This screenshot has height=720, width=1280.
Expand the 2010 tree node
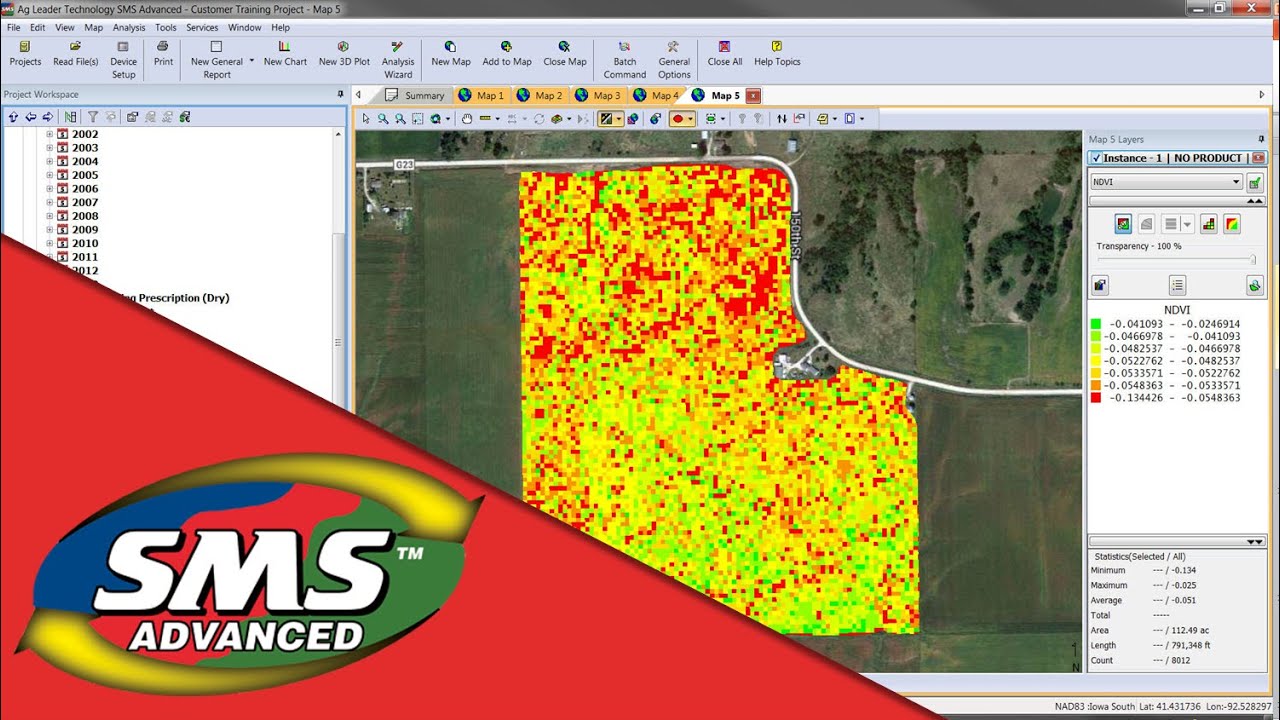click(x=50, y=243)
